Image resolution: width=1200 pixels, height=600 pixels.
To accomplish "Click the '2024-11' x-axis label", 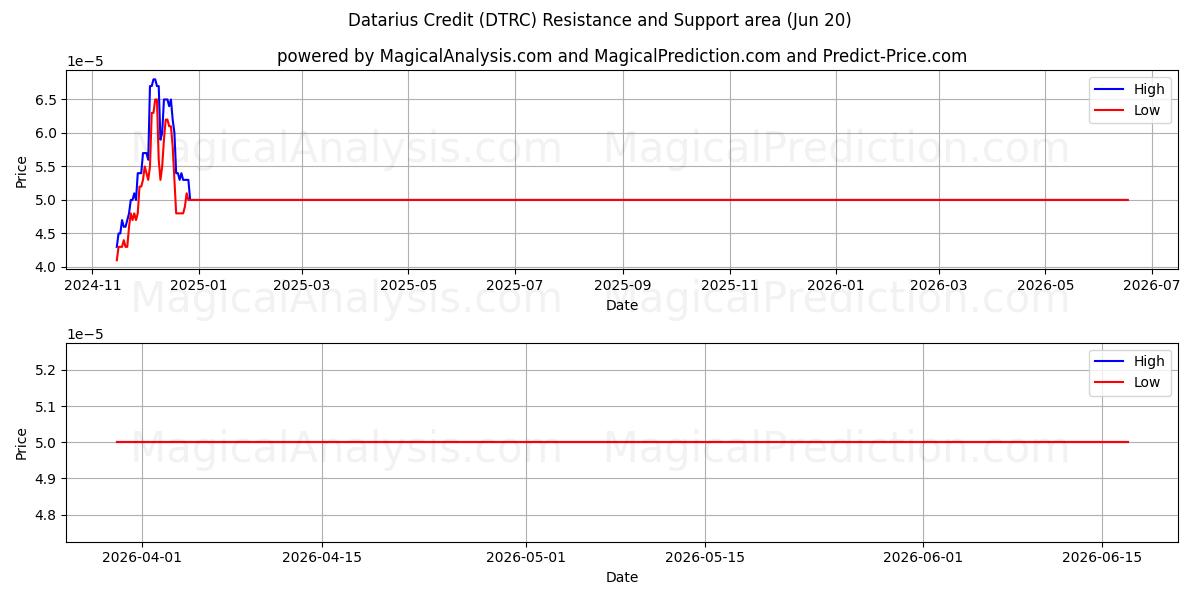I will (92, 286).
